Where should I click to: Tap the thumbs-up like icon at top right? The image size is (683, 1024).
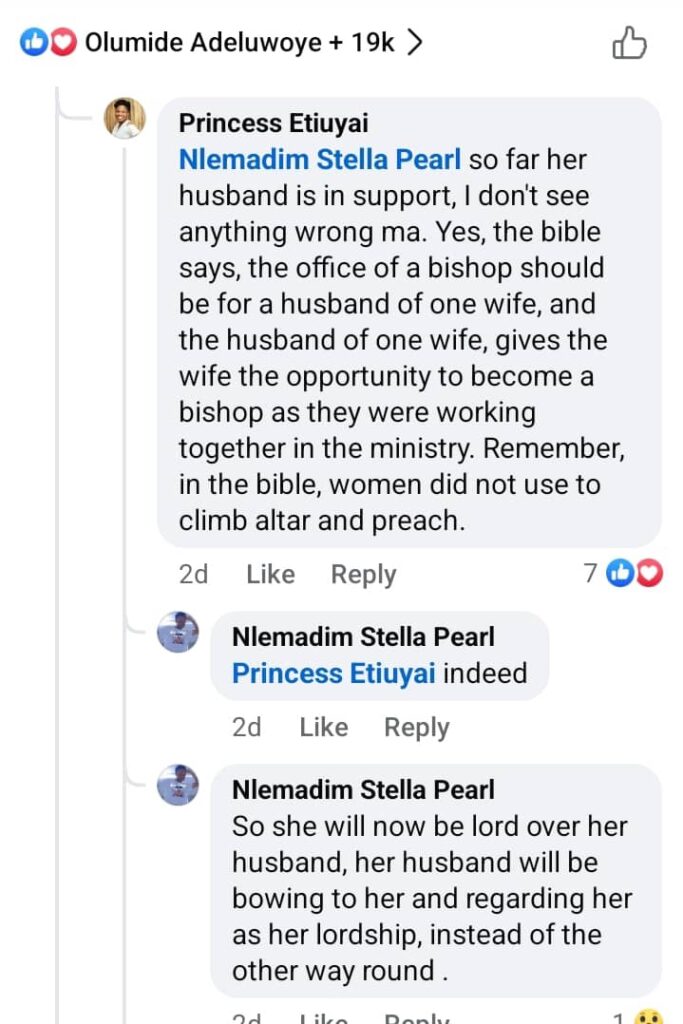pyautogui.click(x=629, y=43)
